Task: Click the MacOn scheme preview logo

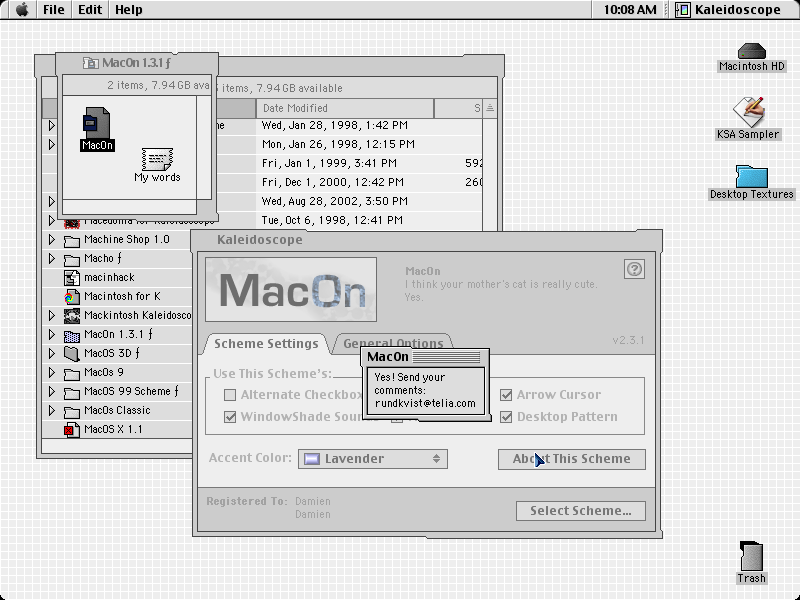Action: pyautogui.click(x=291, y=289)
